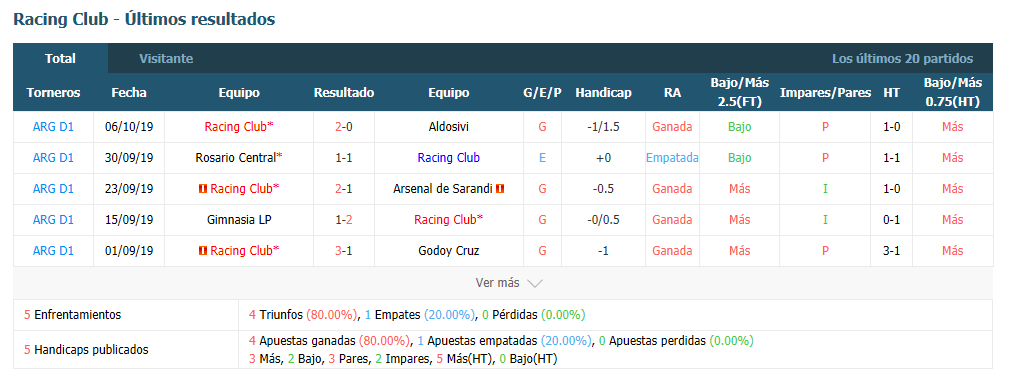Viewport: 1010px width, 380px height.
Task: Open Los últimos 20 partidos selector
Action: point(902,59)
